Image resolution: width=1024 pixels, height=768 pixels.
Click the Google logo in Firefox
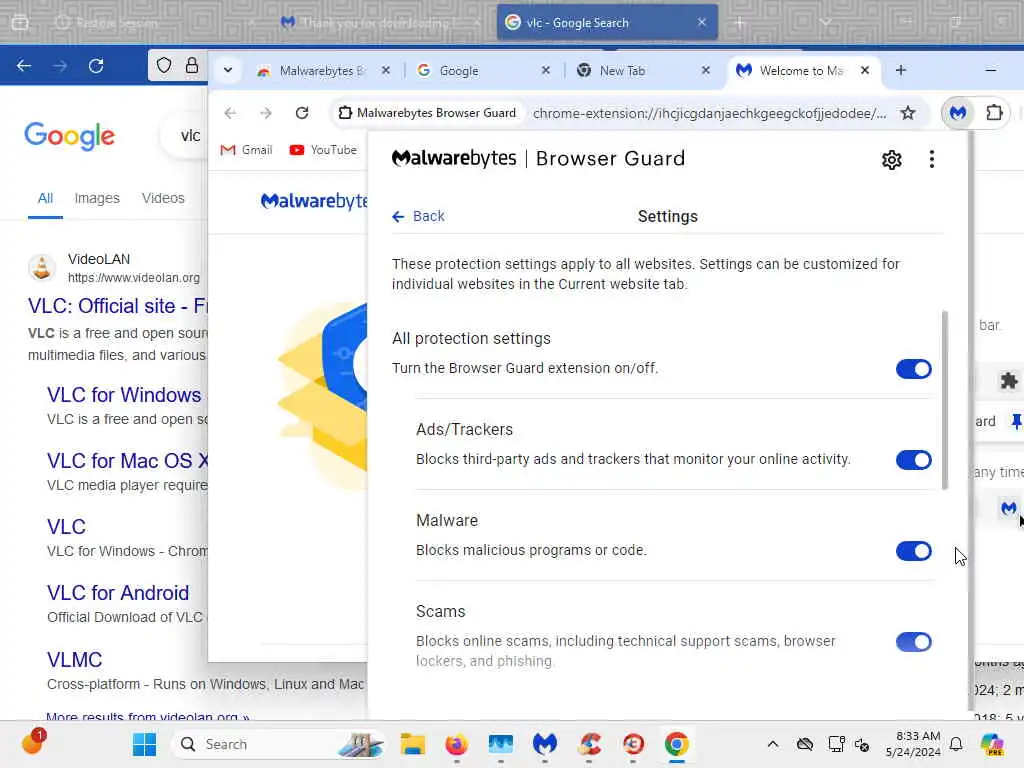coord(69,136)
